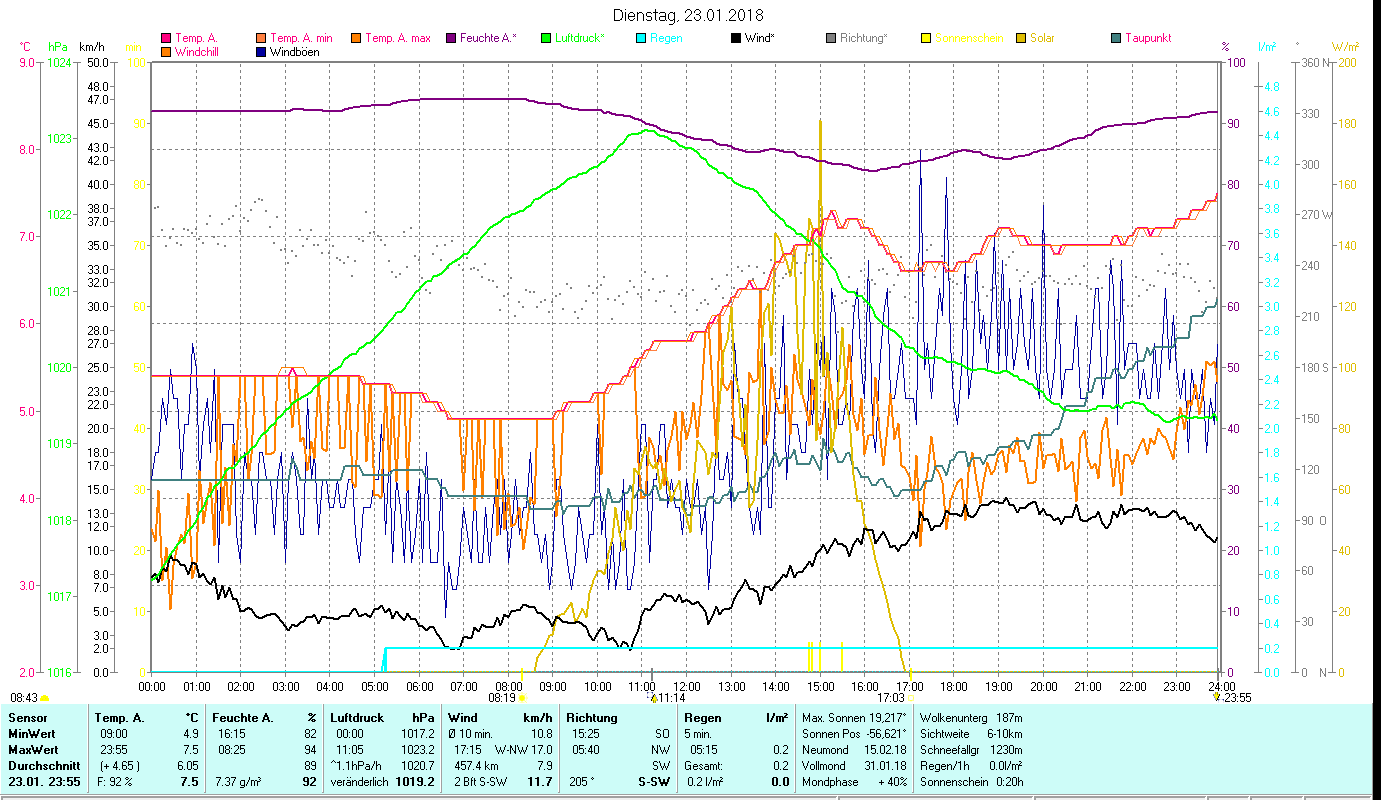Click the 12:00 time axis label
The height and width of the screenshot is (800, 1381).
click(x=686, y=686)
